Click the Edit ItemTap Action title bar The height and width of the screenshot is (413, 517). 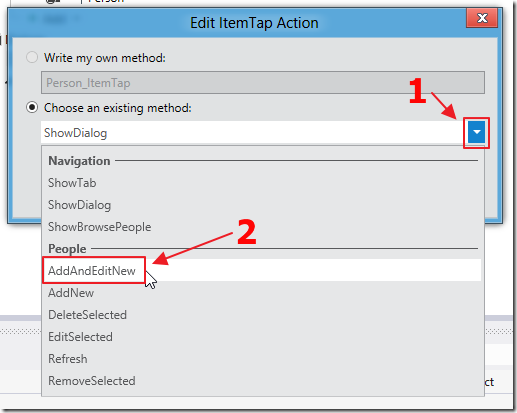[254, 23]
